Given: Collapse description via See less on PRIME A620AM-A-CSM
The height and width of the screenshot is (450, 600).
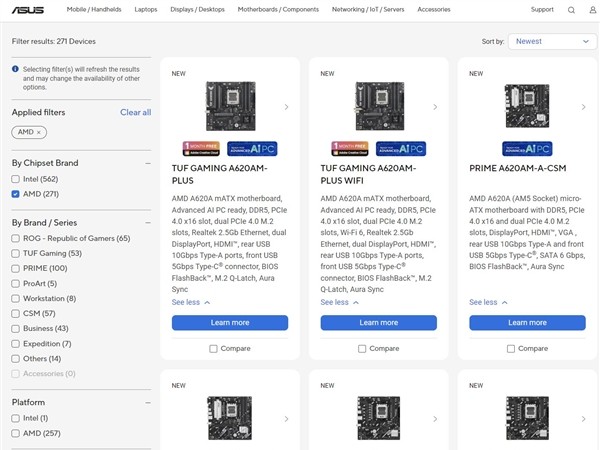Looking at the screenshot, I should (488, 302).
